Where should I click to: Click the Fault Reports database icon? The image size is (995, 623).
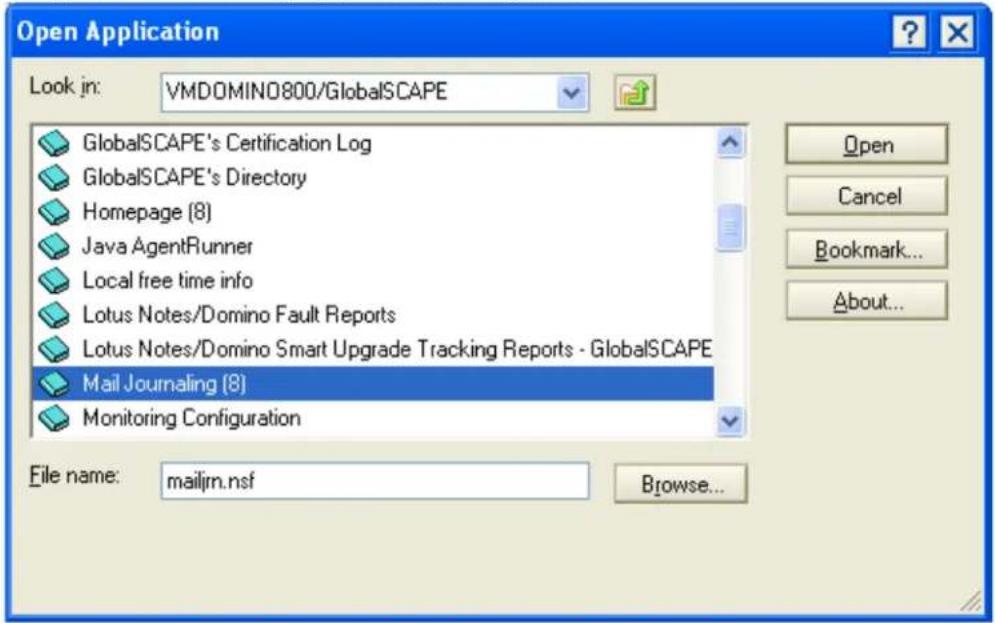coord(54,315)
